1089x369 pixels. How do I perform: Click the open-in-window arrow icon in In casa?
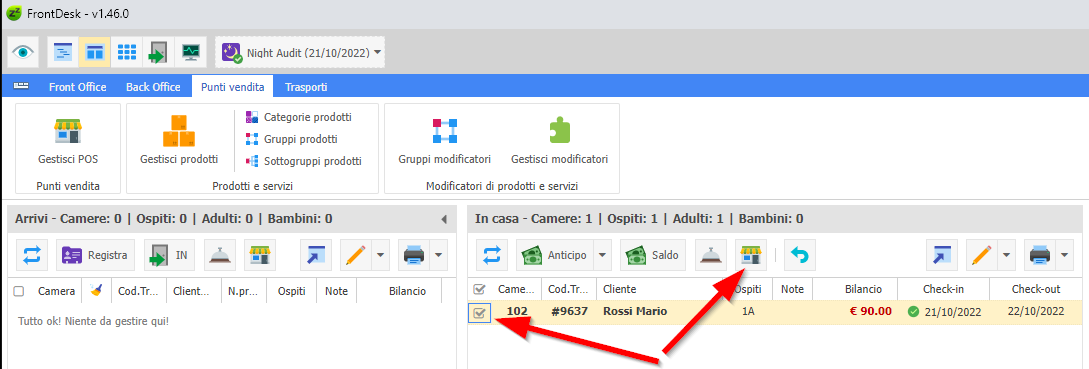point(942,255)
